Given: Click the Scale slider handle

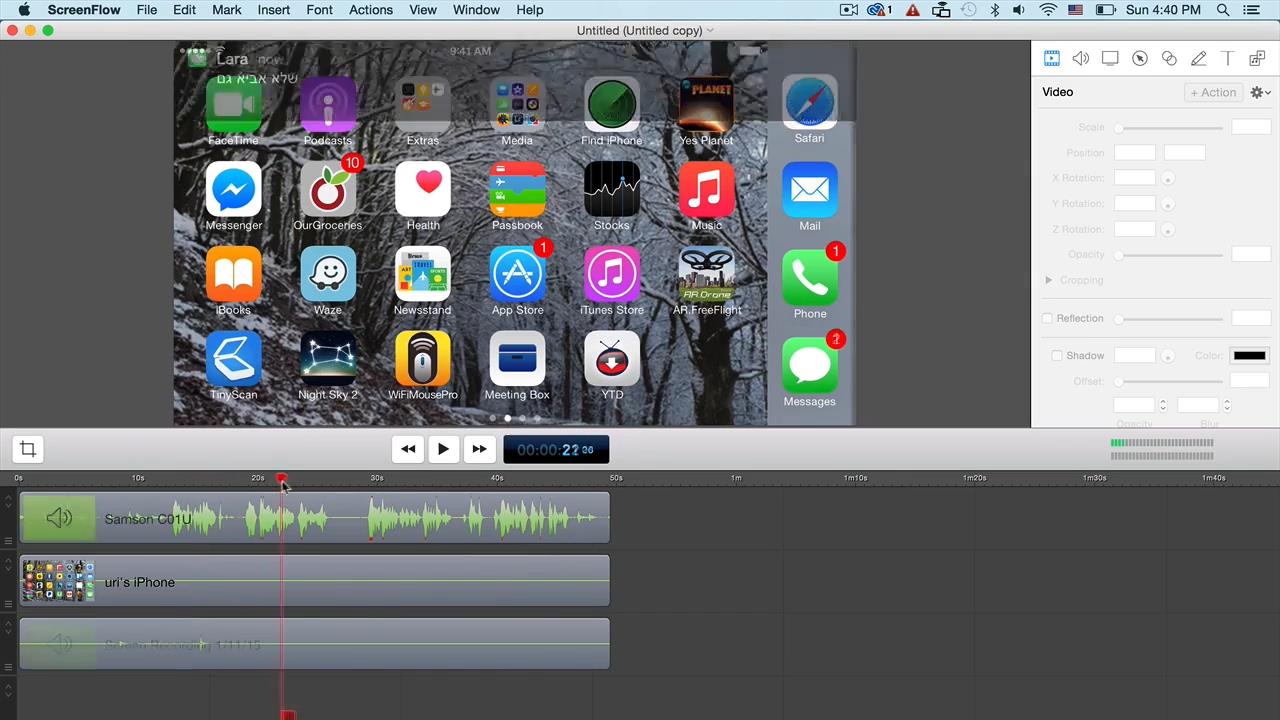Looking at the screenshot, I should (x=1119, y=128).
